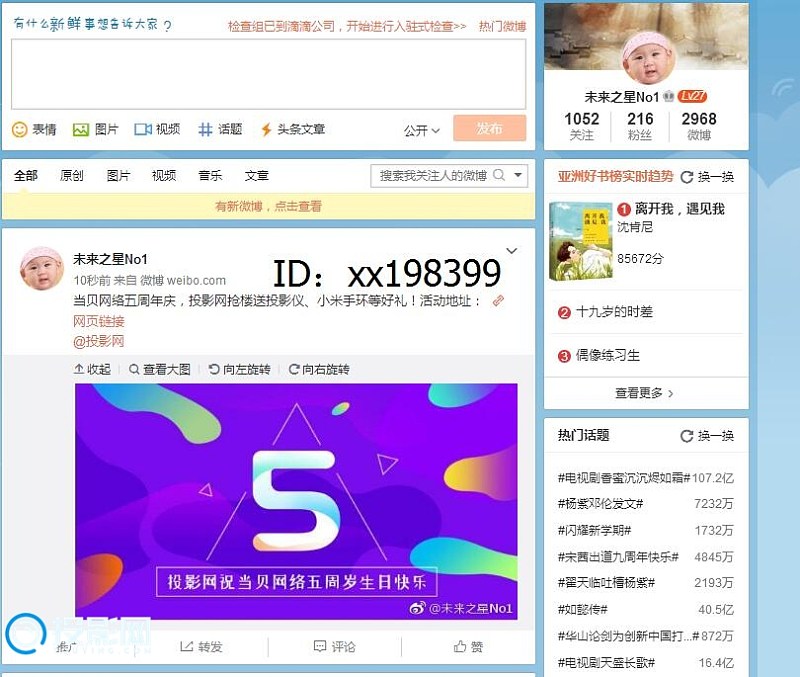Switch to the 视频 feed tab
Screen dimensions: 800x677
pos(164,175)
